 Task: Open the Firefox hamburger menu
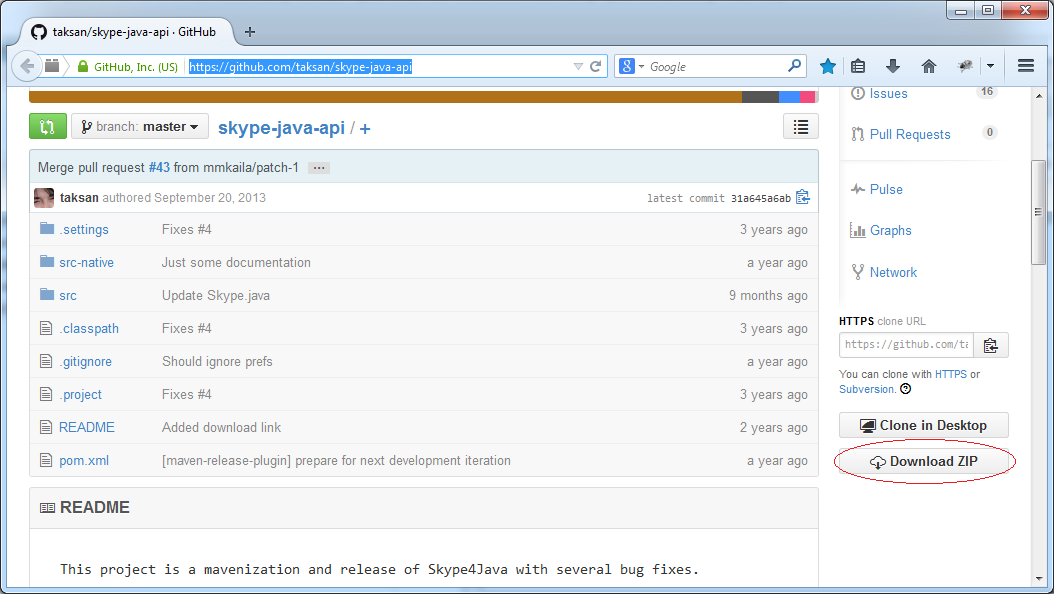click(1026, 66)
